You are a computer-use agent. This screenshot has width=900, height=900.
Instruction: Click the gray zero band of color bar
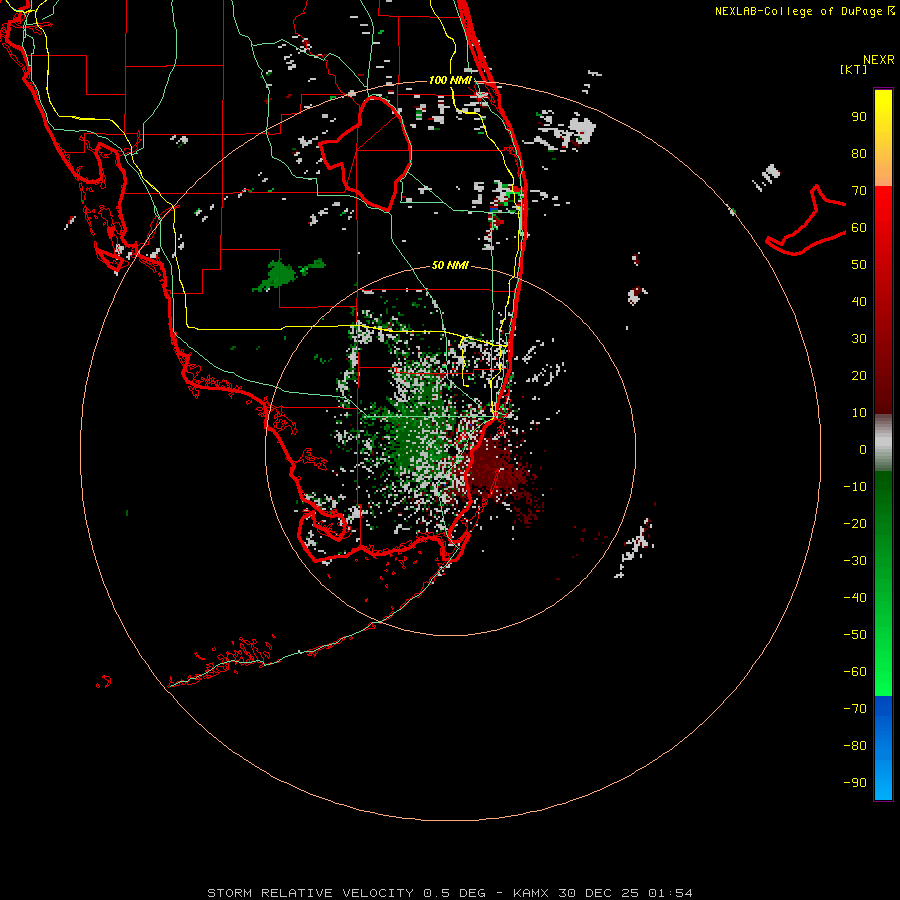tap(883, 443)
